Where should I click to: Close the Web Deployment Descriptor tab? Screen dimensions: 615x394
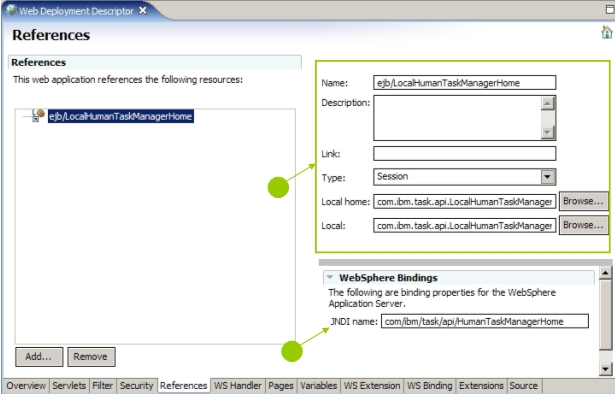[x=143, y=11]
